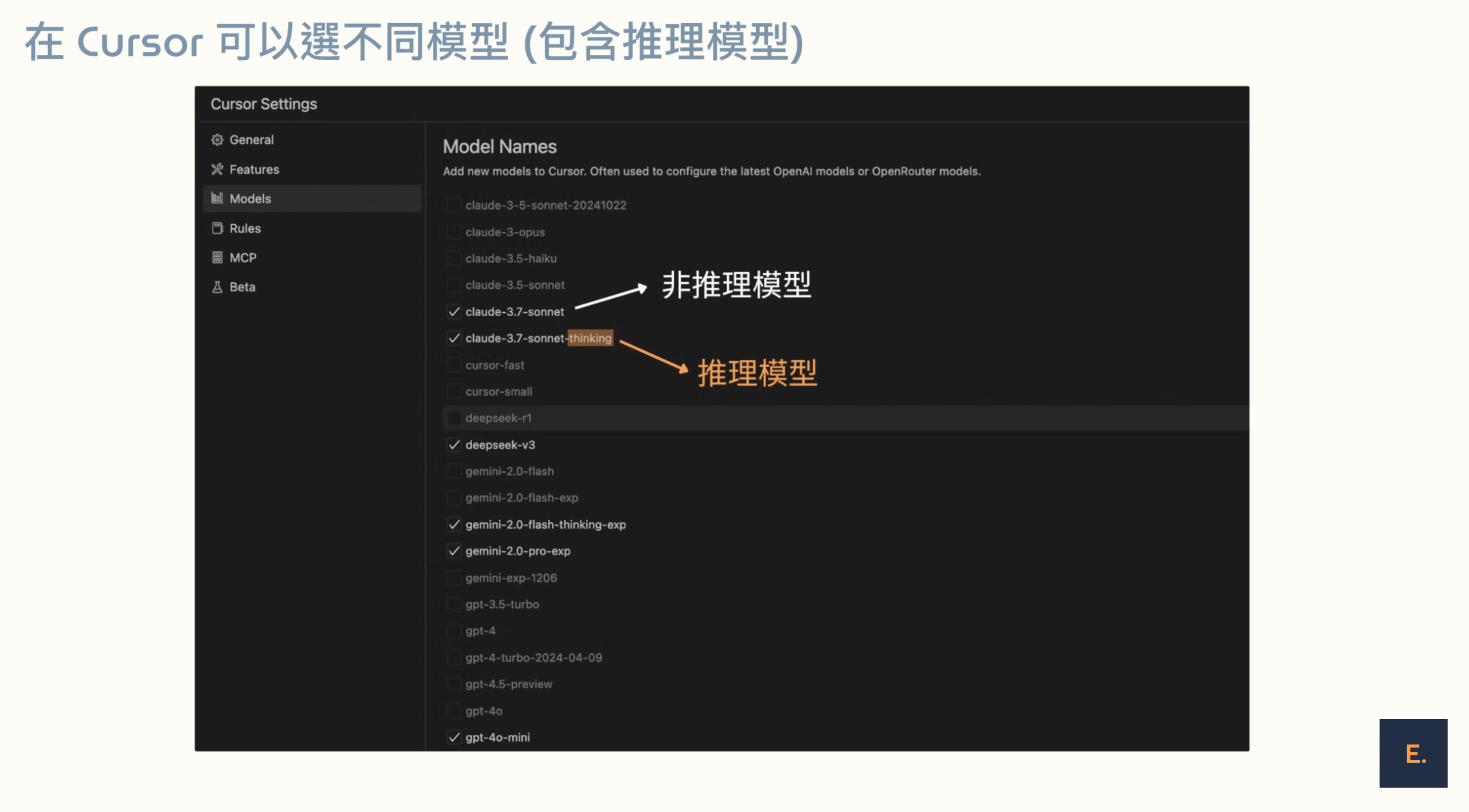Uncheck the gpt-4o-mini model checkbox
This screenshot has height=812, width=1469.
tap(454, 737)
